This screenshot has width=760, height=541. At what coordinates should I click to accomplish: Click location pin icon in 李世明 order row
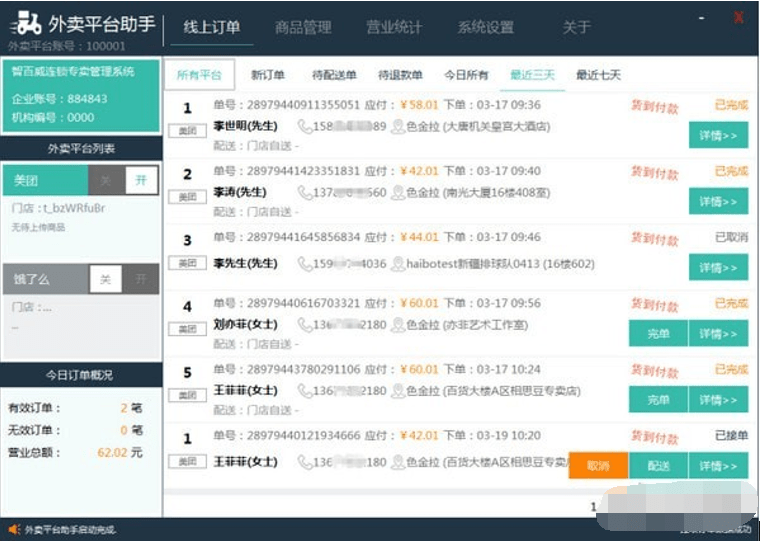click(x=398, y=127)
